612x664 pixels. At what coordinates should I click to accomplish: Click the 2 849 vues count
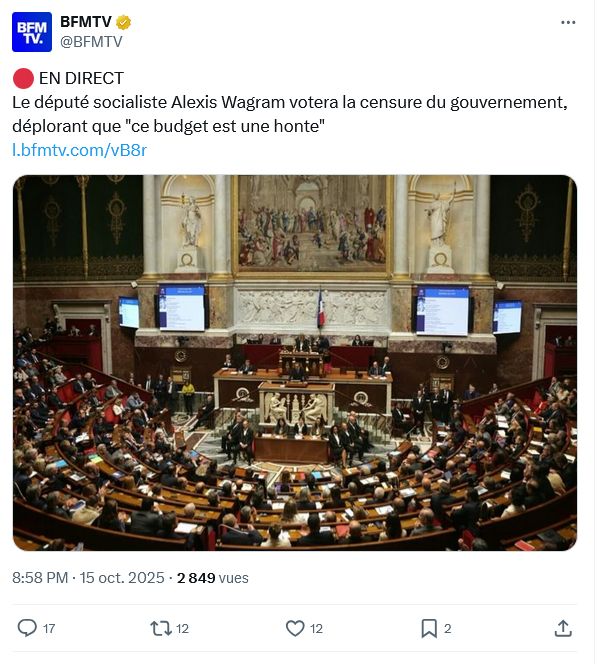coord(213,578)
